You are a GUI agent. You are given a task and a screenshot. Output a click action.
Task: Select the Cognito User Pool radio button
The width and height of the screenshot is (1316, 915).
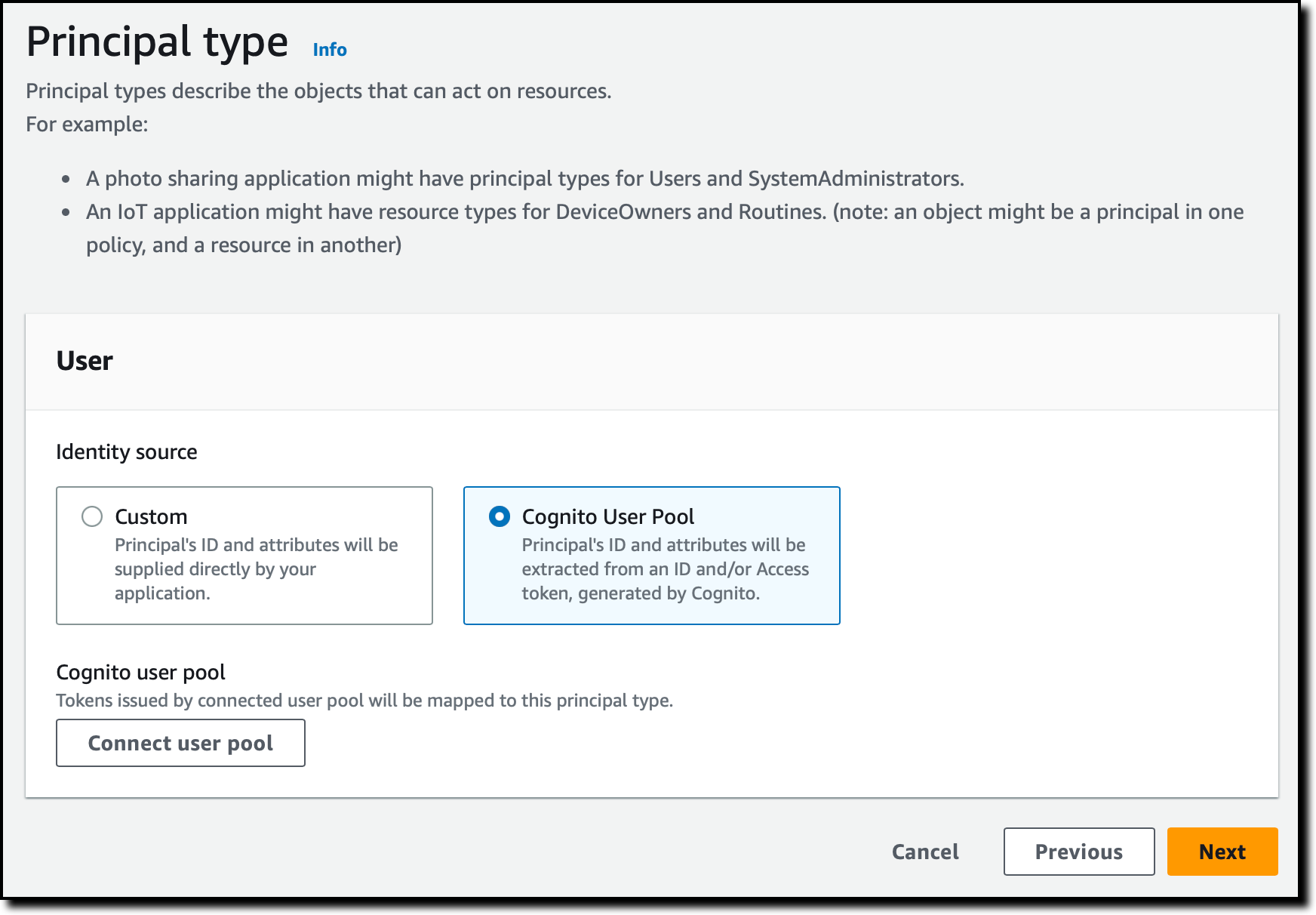(x=500, y=516)
